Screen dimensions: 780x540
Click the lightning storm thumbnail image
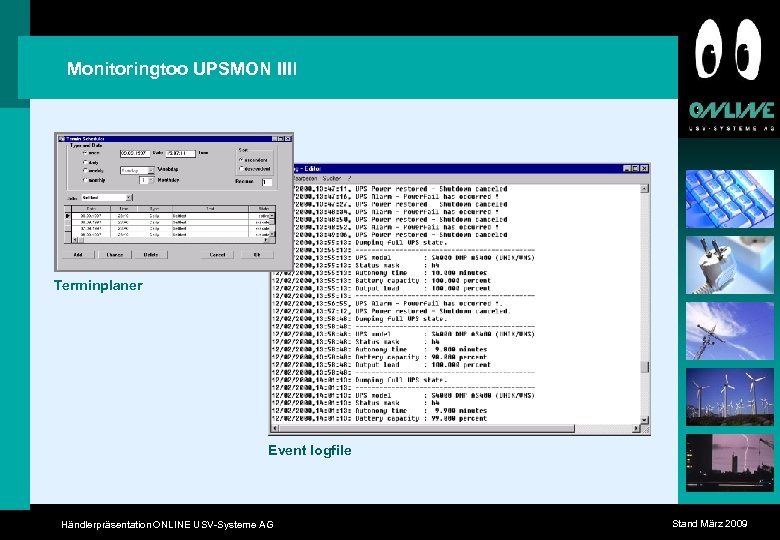730,463
